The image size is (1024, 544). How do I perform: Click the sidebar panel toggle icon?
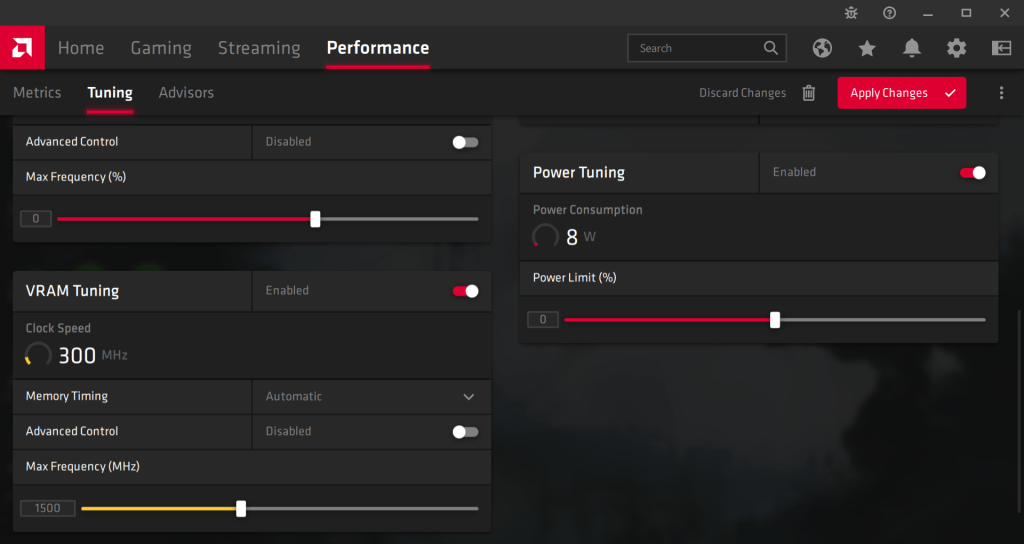[x=1001, y=48]
